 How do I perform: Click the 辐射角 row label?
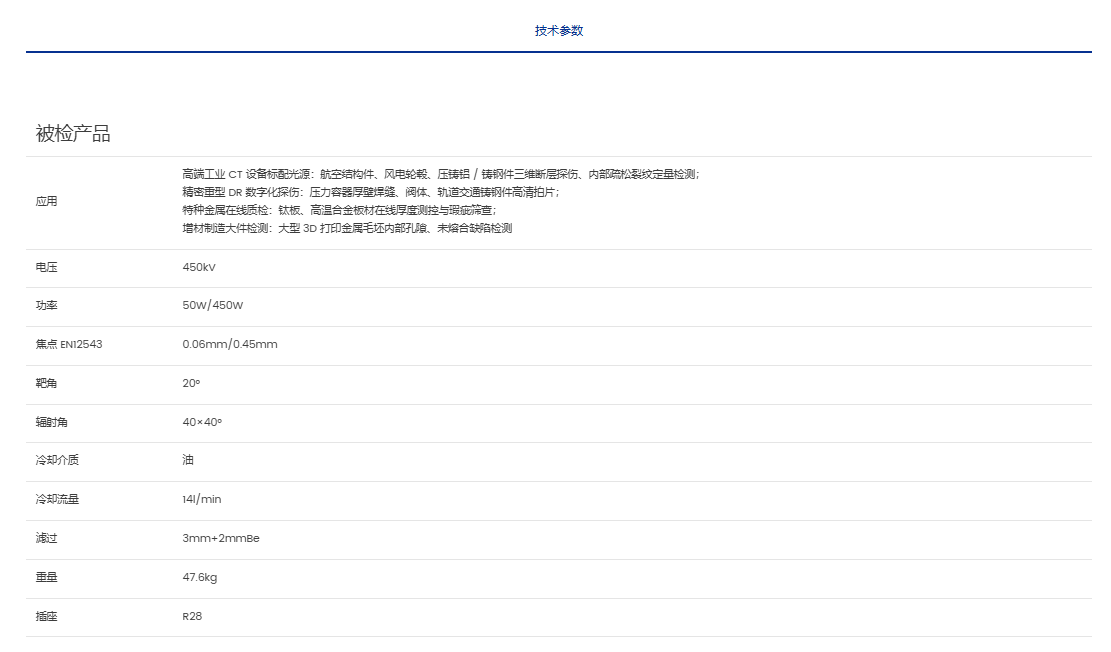click(x=52, y=422)
